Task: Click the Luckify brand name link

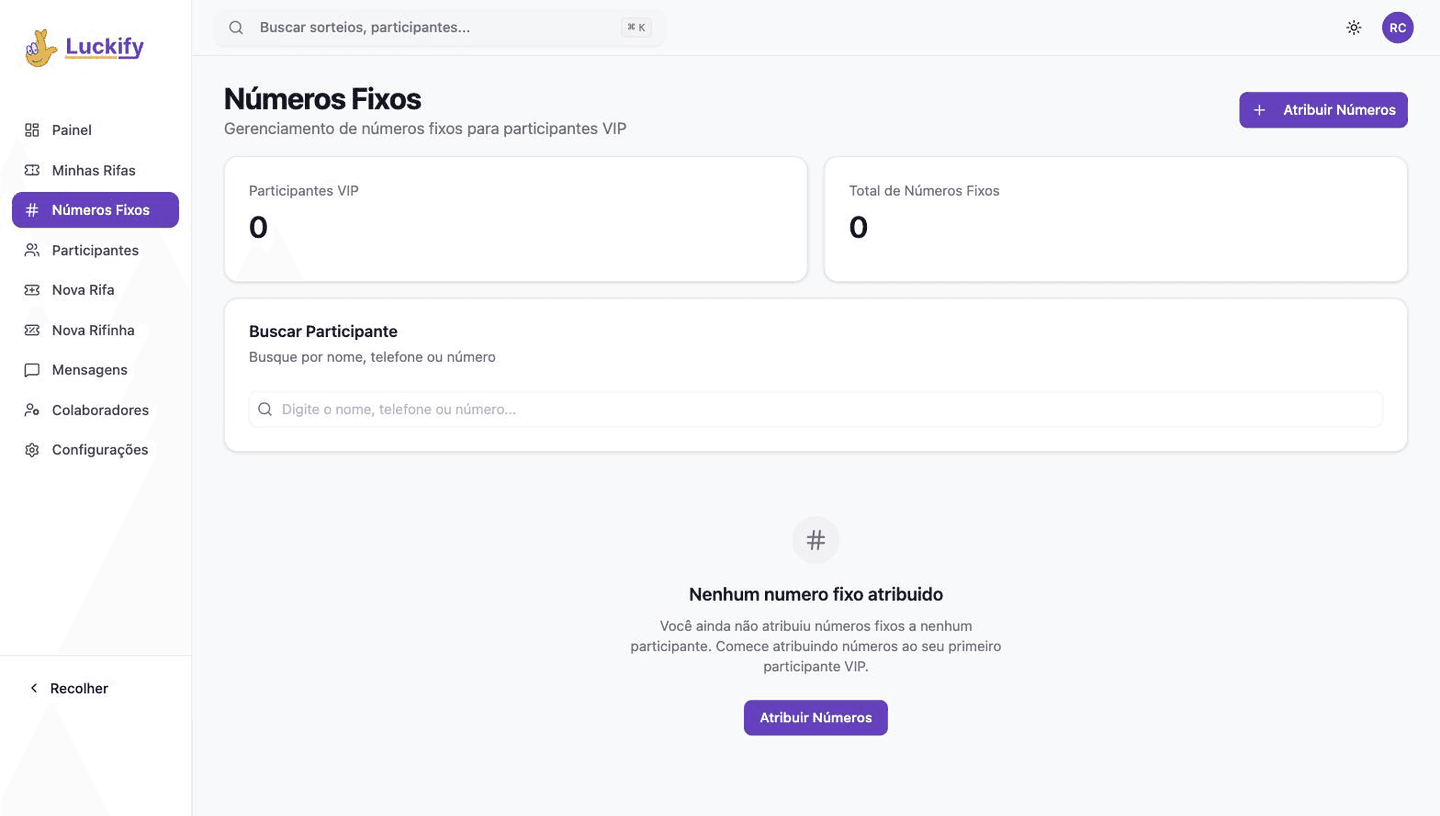Action: 105,47
